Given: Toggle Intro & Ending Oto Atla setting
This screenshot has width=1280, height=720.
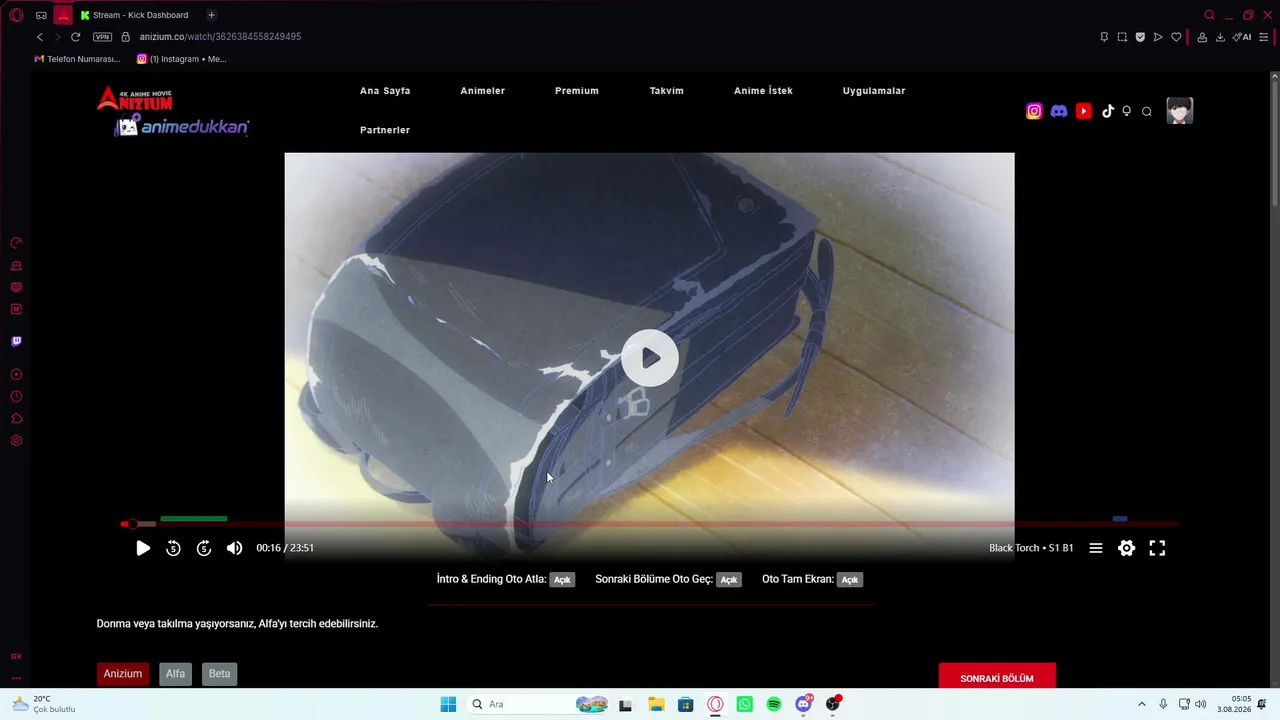Looking at the screenshot, I should (562, 579).
